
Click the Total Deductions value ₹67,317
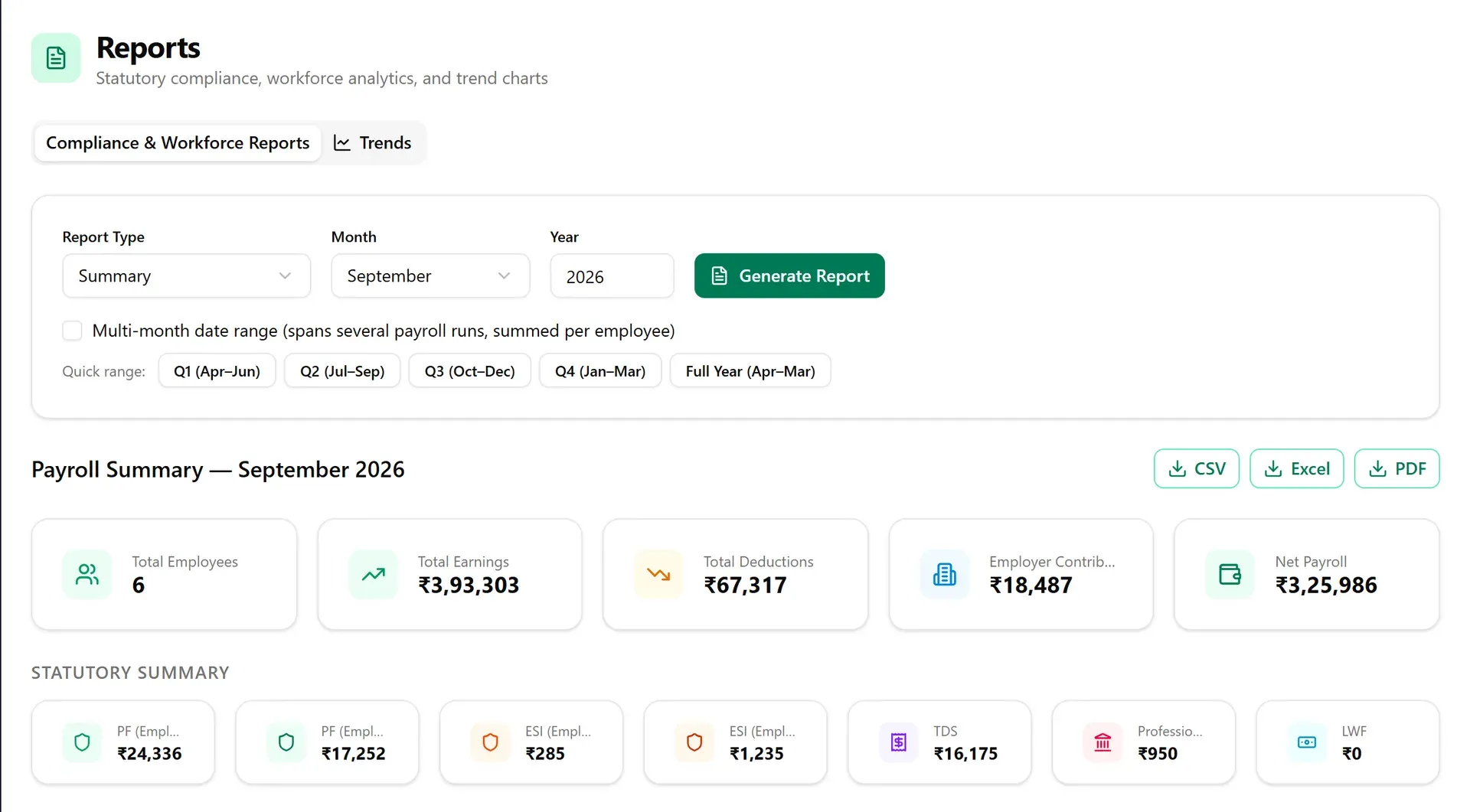tap(746, 585)
